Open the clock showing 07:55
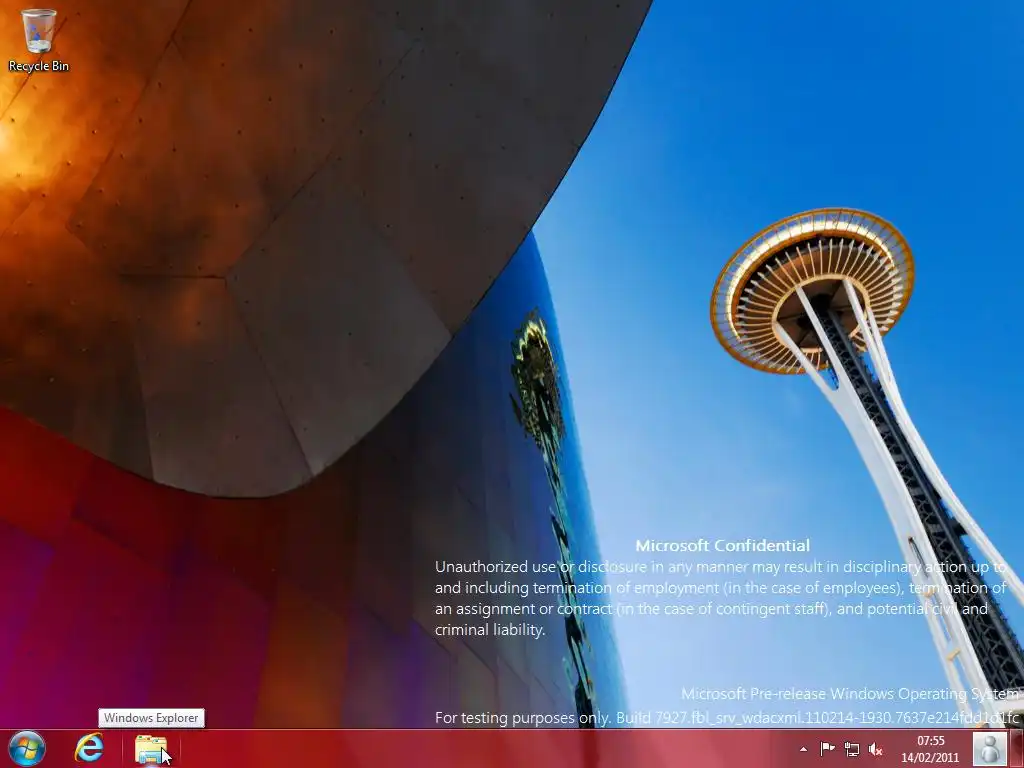 [931, 749]
